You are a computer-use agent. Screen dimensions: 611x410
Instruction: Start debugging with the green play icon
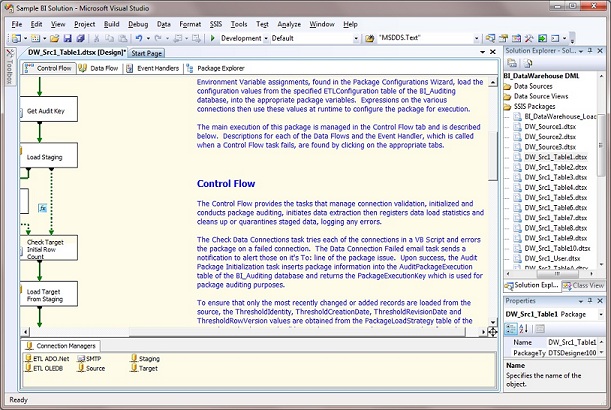[x=213, y=38]
